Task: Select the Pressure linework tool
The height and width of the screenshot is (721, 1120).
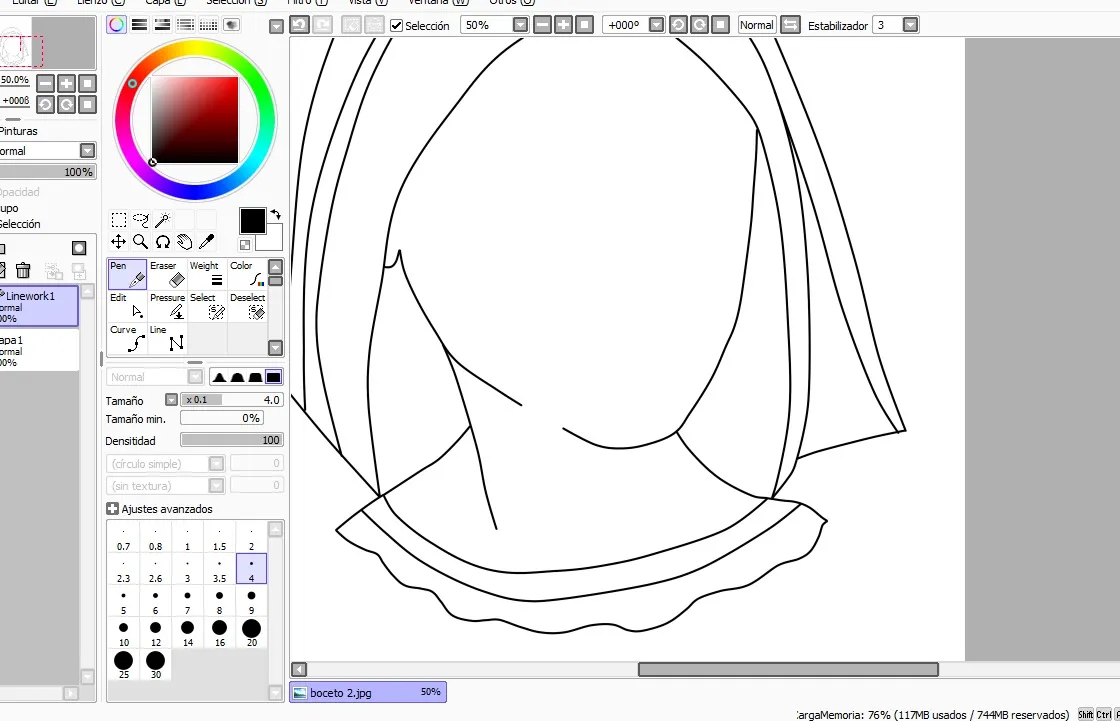Action: (x=168, y=307)
